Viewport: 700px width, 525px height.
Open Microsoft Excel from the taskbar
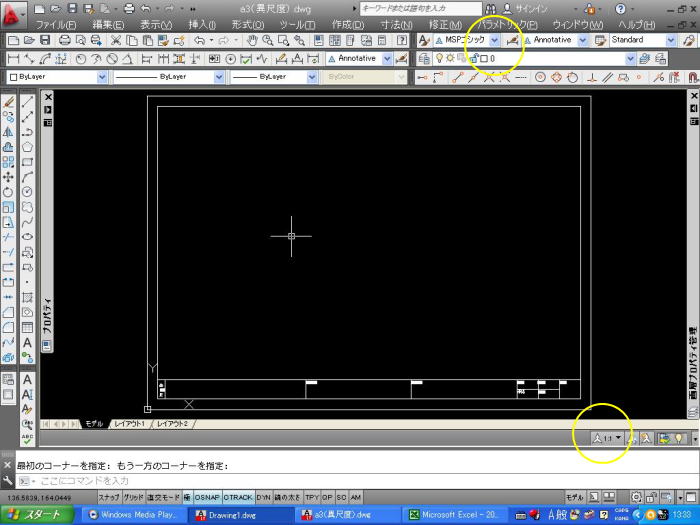pyautogui.click(x=455, y=515)
